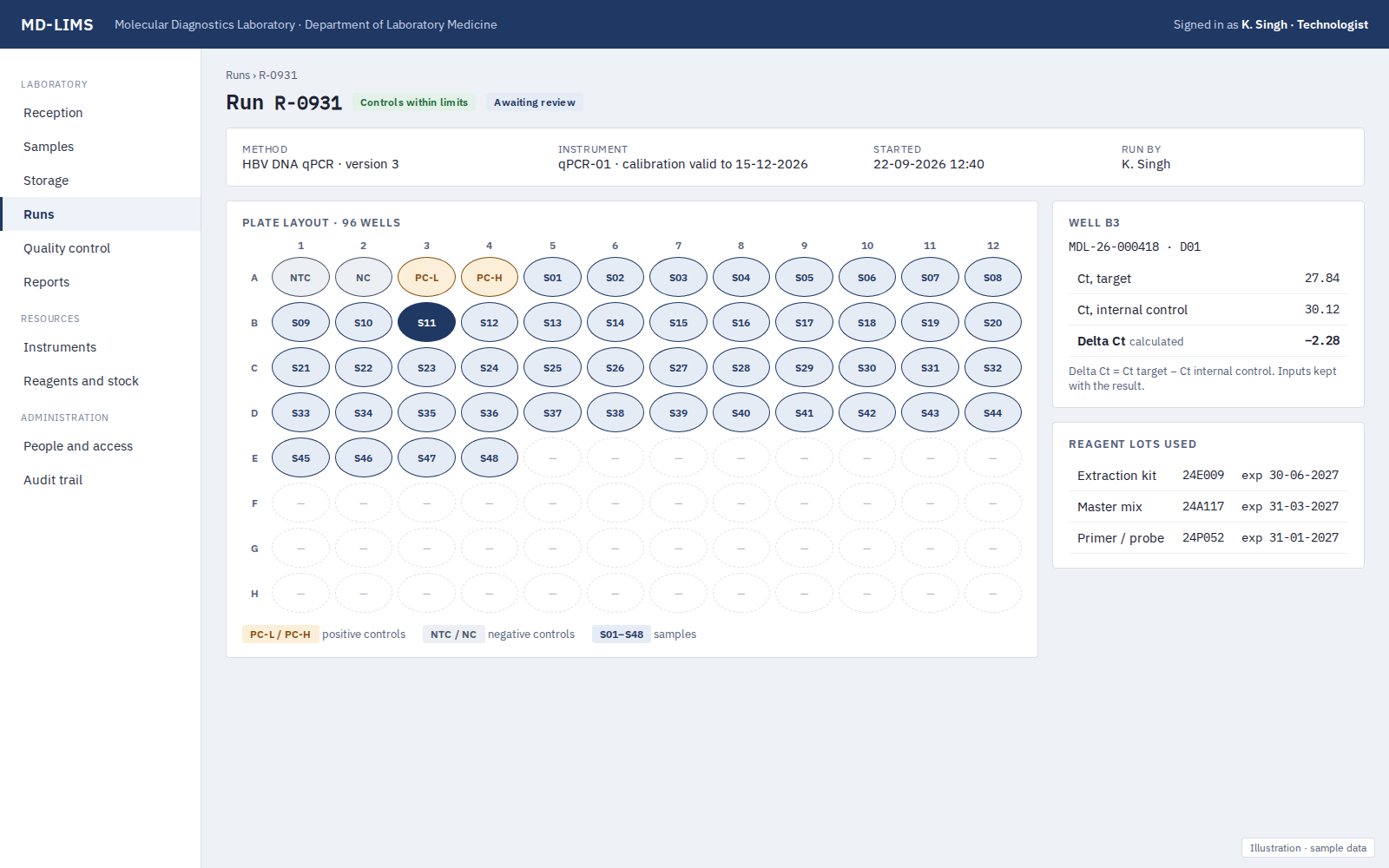Pick well S44 in row D
The image size is (1389, 868).
click(993, 413)
